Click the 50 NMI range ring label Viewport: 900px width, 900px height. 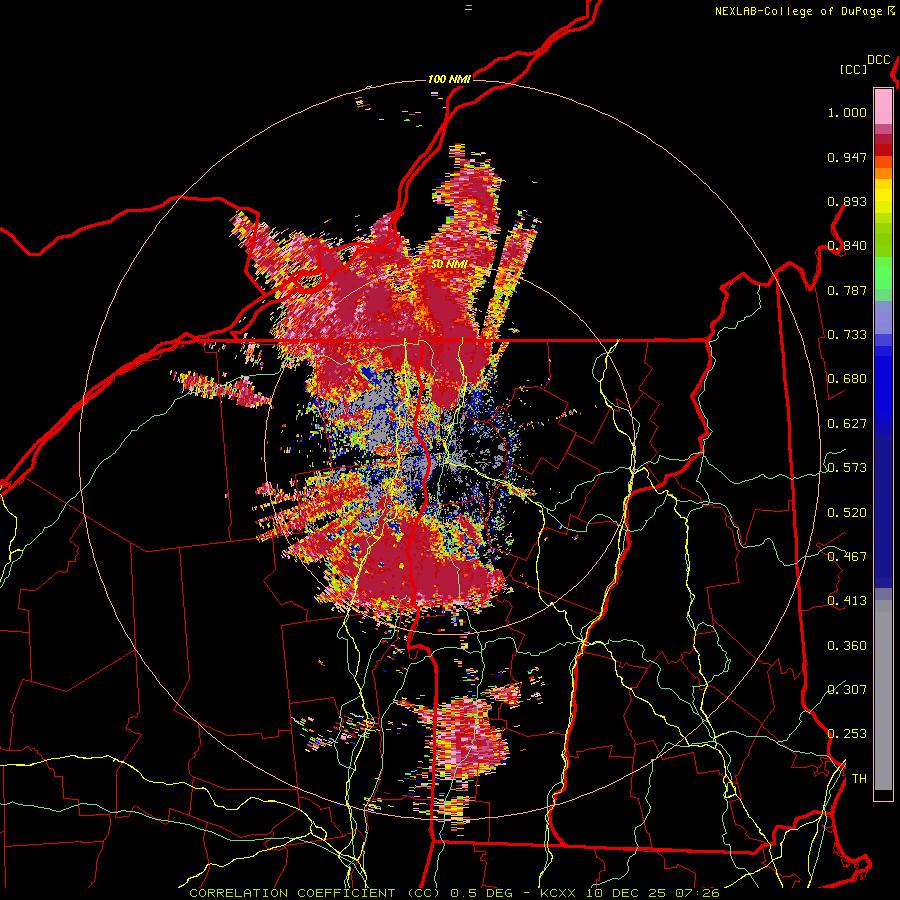coord(449,264)
